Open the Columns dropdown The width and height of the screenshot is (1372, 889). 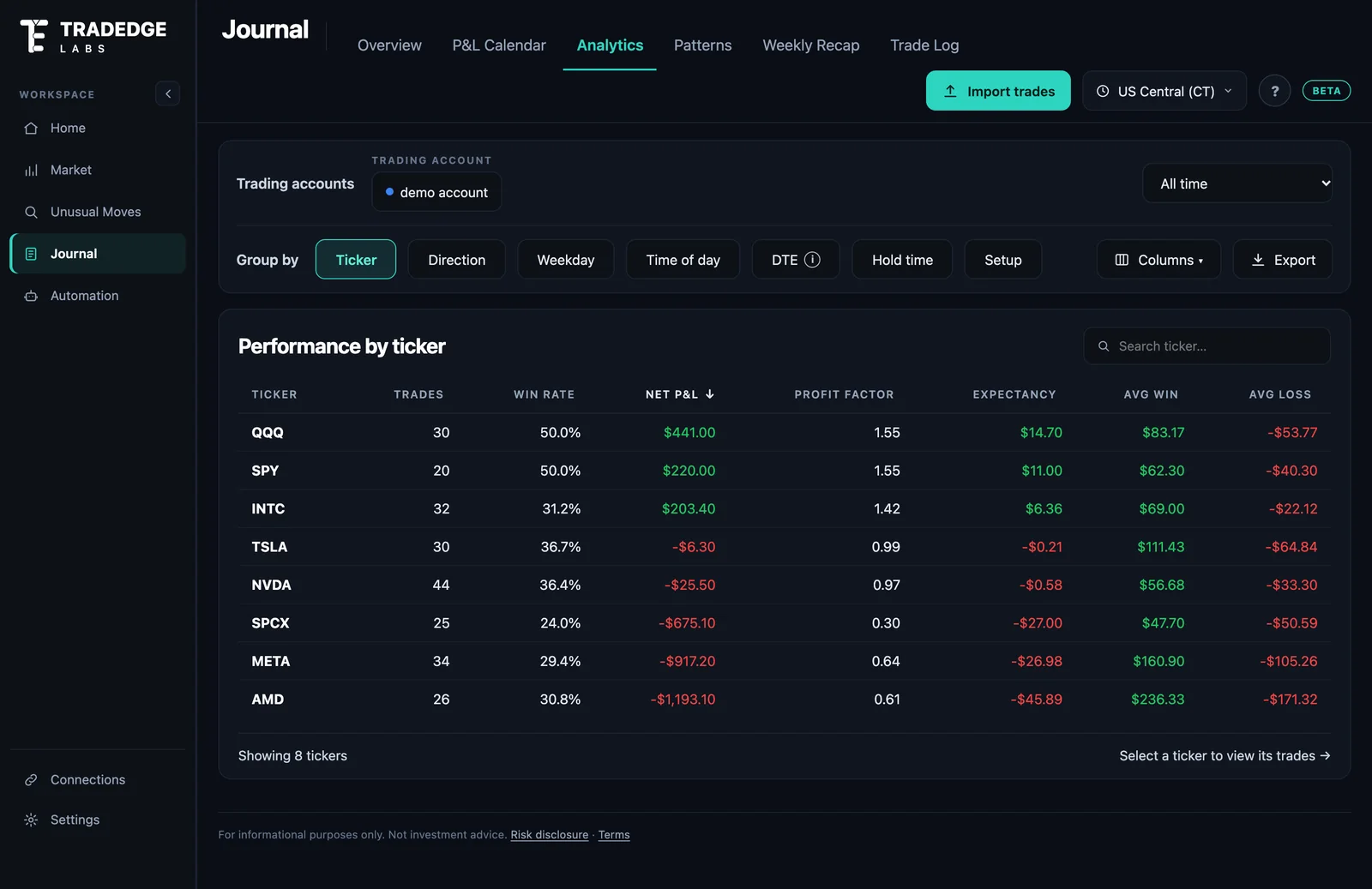coord(1158,260)
